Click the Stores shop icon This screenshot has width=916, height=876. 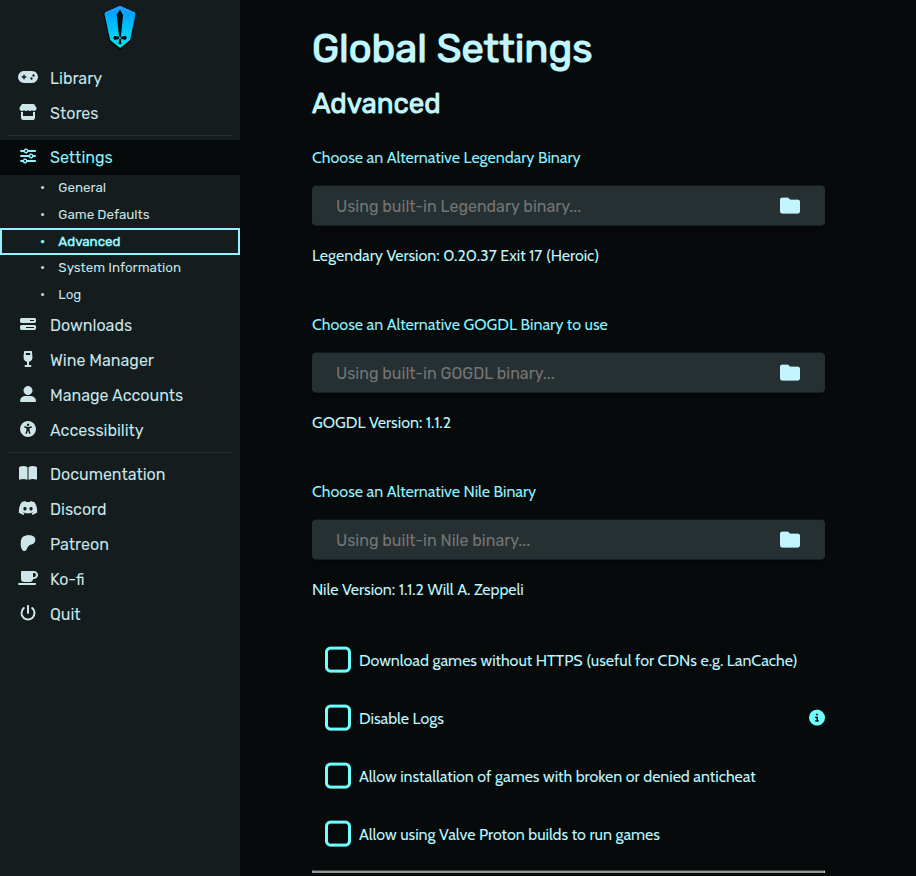pos(28,113)
